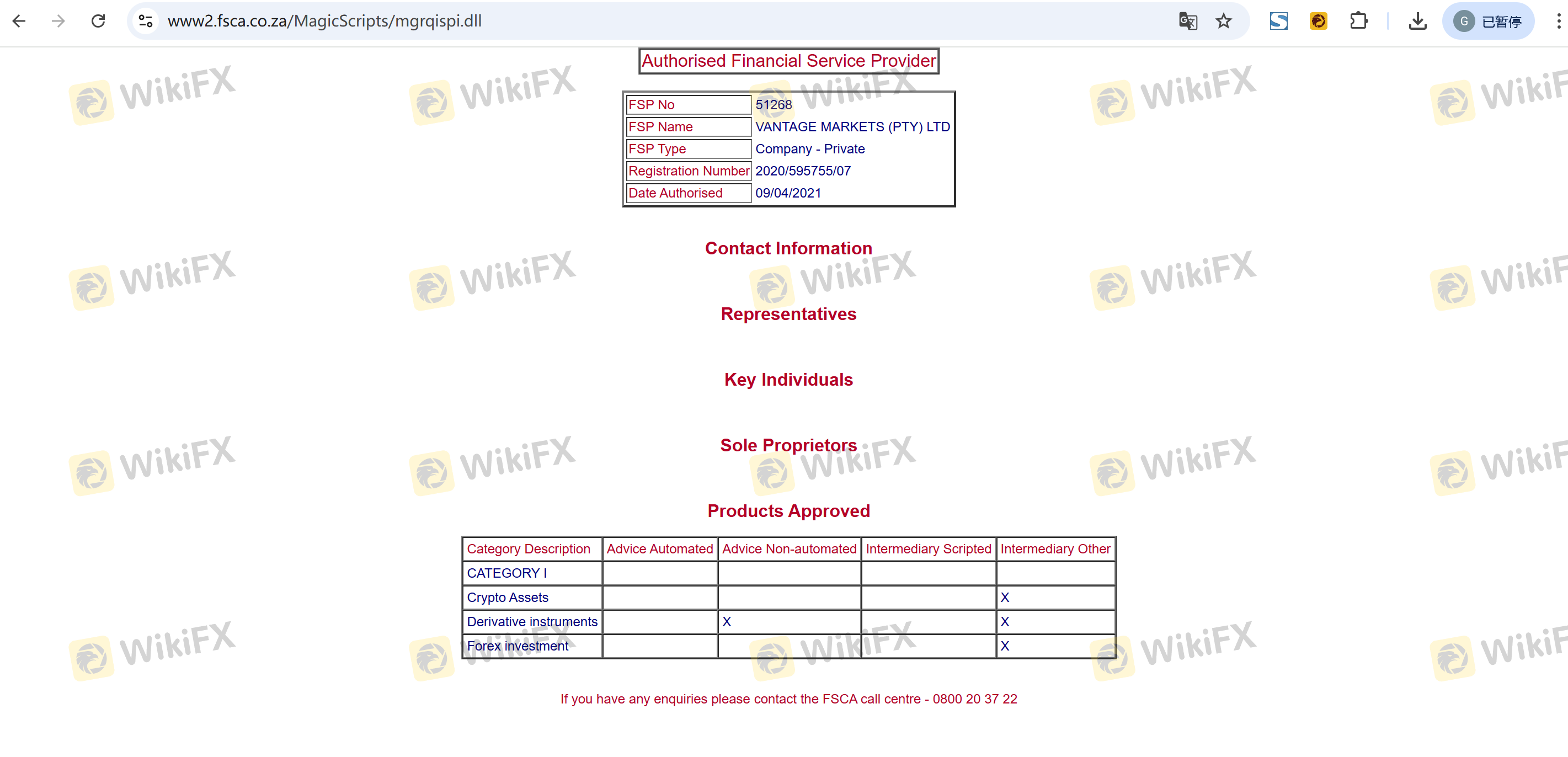Open the yellow WikiFX extension icon
Screen dimensions: 1568x757
[x=1319, y=22]
